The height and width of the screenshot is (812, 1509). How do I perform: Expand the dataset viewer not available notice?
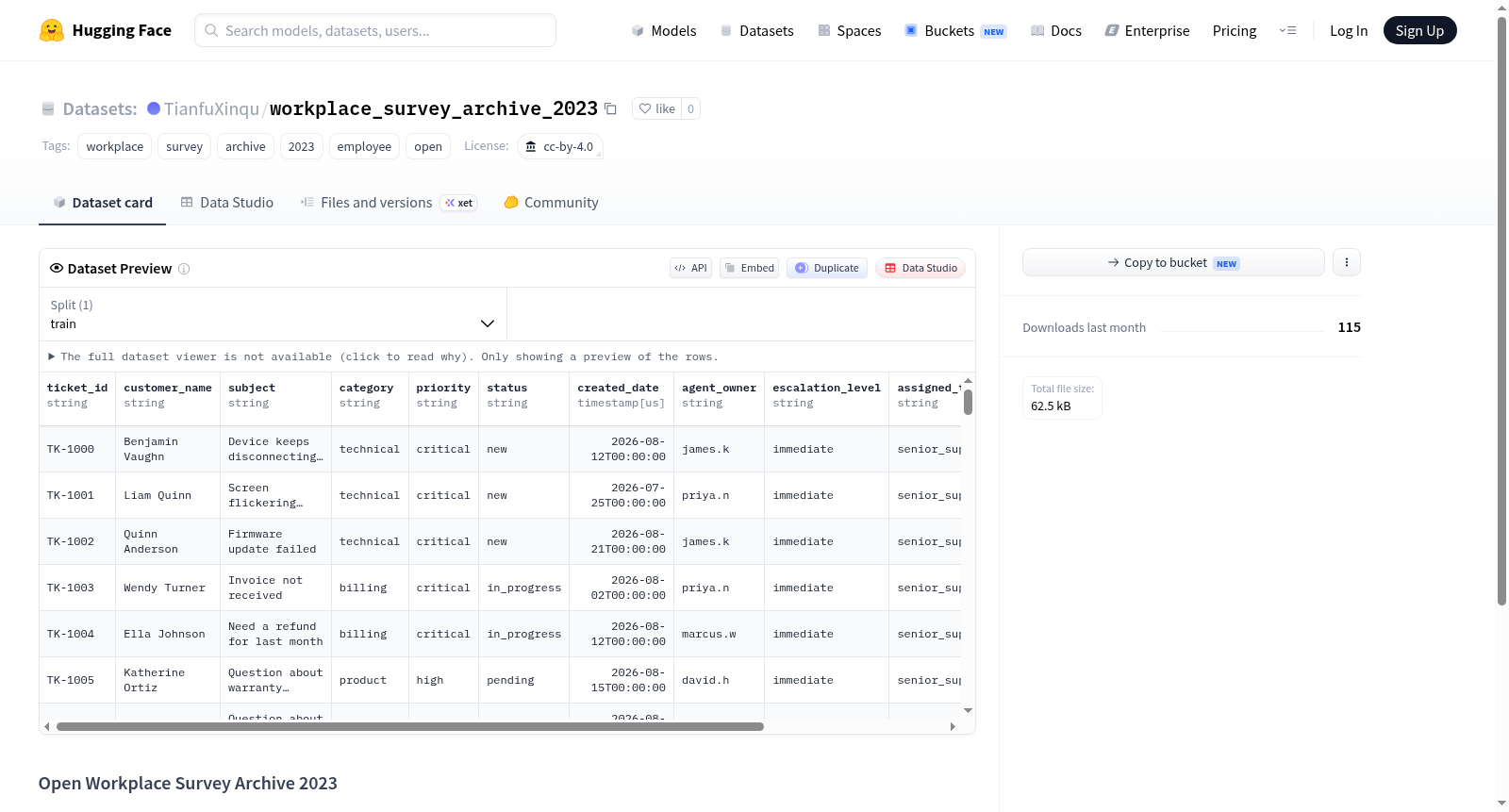[383, 356]
